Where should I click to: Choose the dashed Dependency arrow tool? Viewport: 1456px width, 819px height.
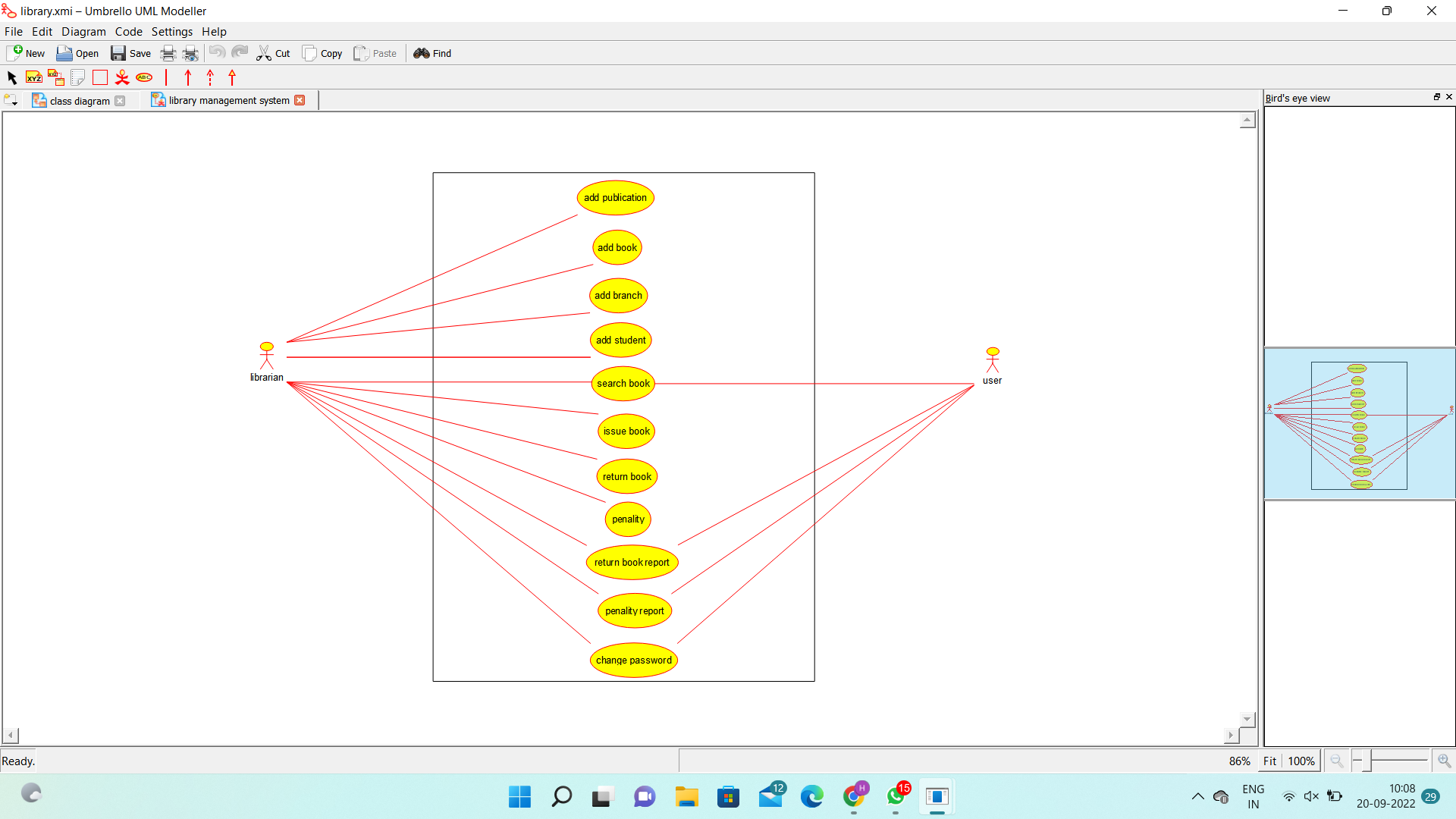click(x=210, y=77)
